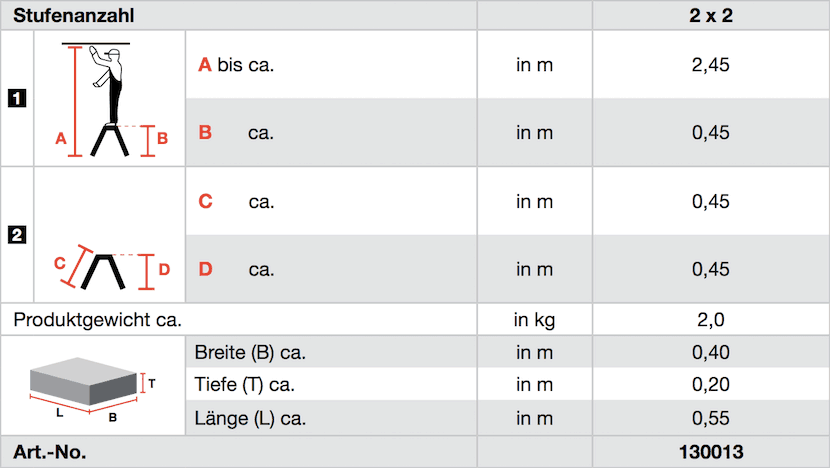This screenshot has width=830, height=468.
Task: Select the '2 x 2' column header
Action: click(711, 16)
